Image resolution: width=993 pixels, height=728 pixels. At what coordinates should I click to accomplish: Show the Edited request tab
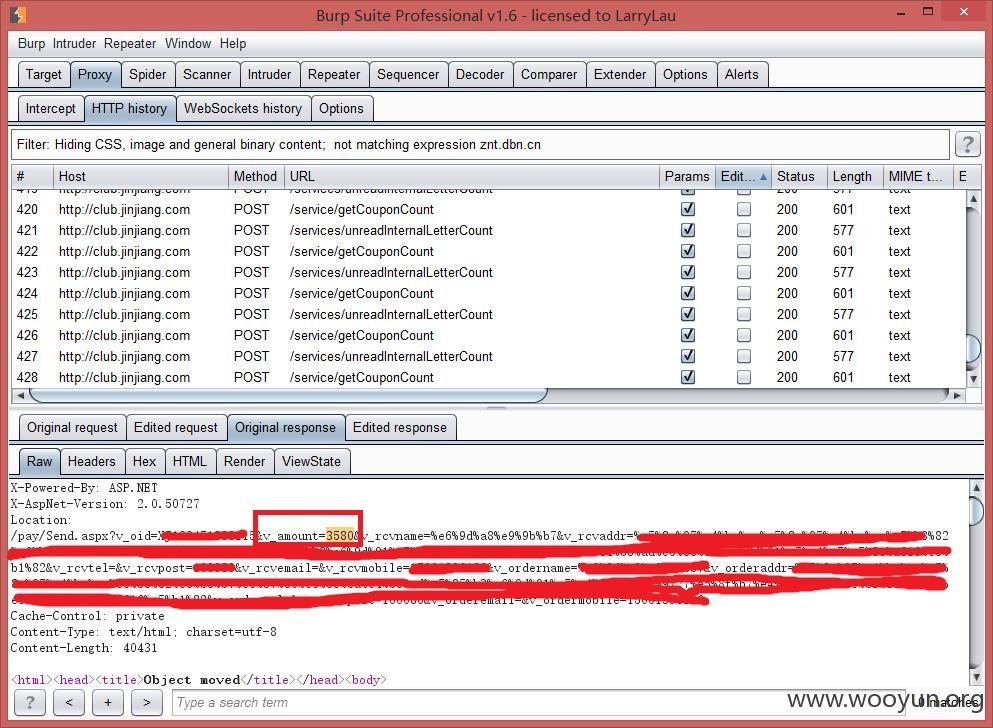(175, 428)
